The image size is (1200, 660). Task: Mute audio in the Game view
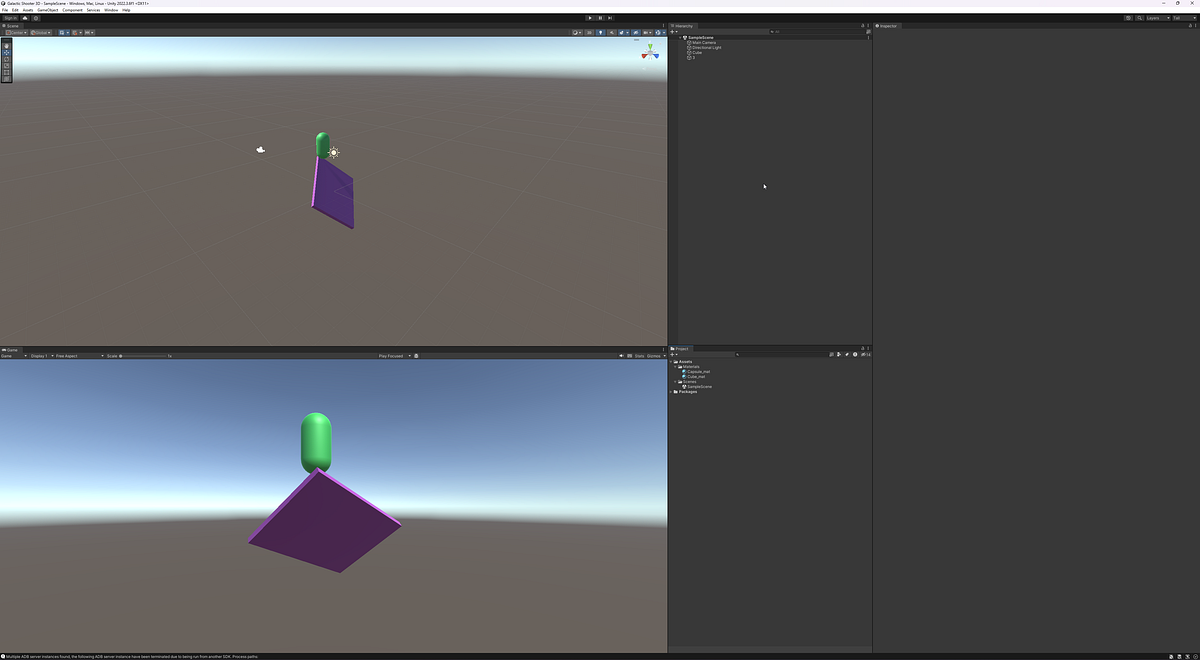621,355
